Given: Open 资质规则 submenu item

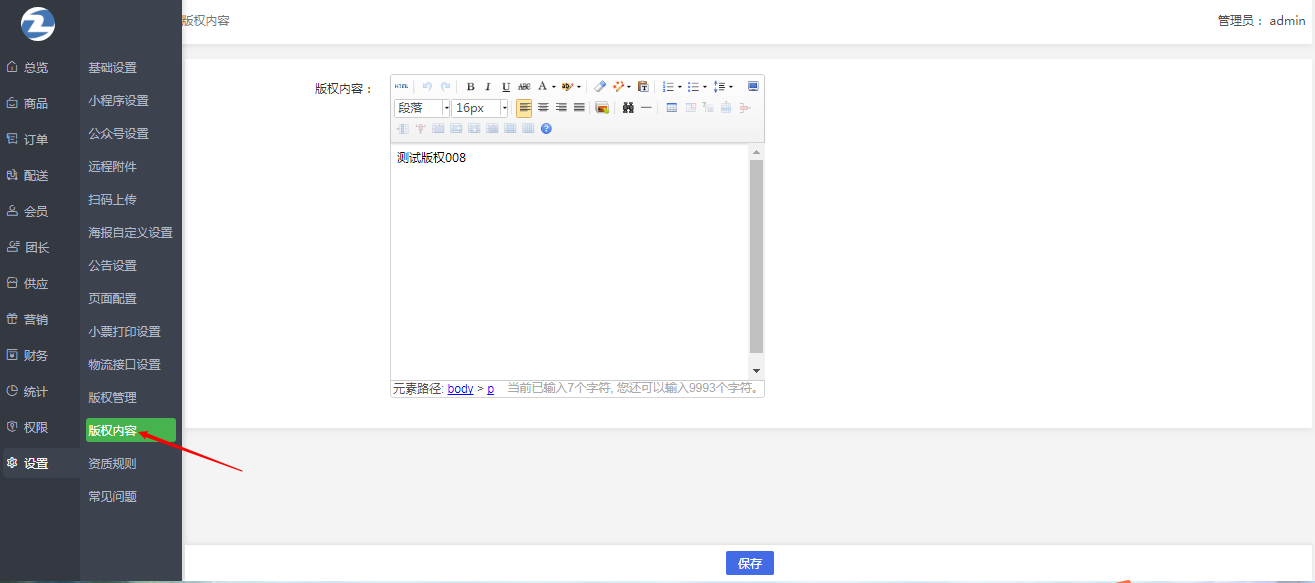Looking at the screenshot, I should tap(112, 464).
